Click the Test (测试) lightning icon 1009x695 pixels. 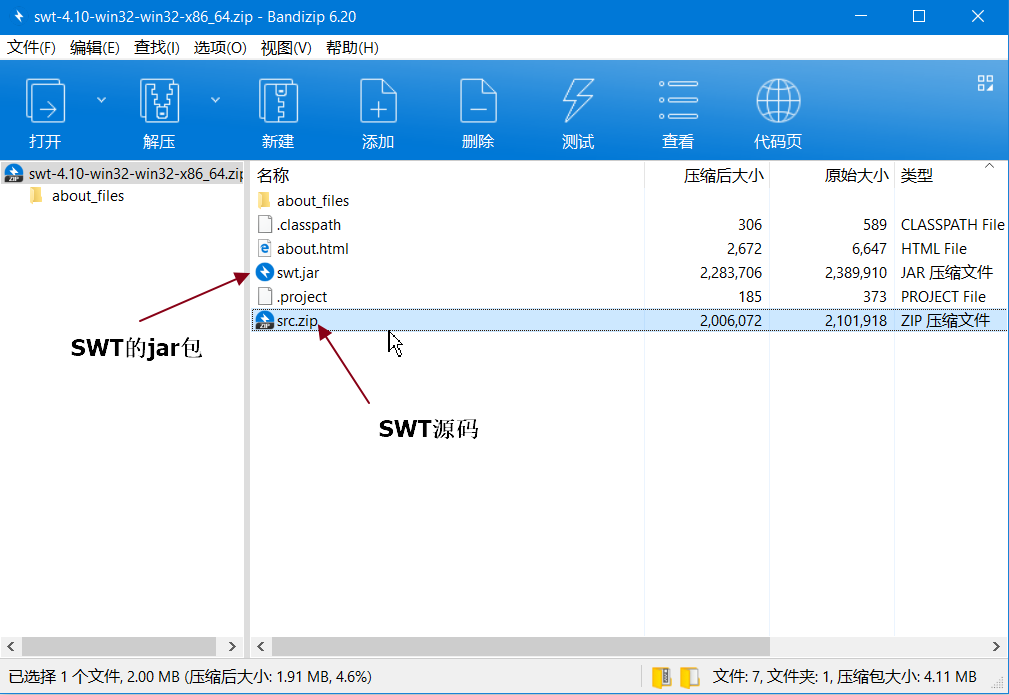click(578, 100)
